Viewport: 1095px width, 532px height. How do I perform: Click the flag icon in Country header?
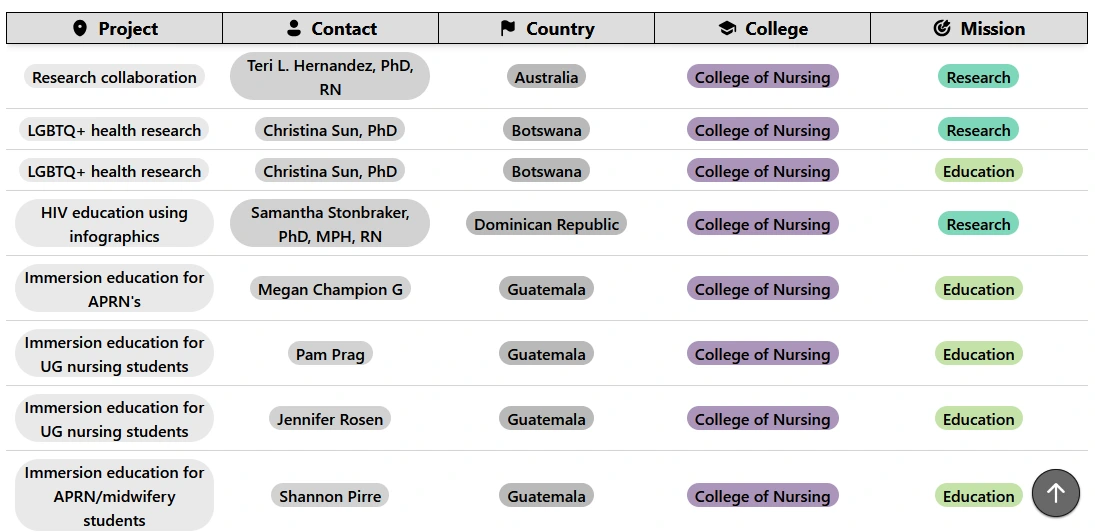pos(508,29)
